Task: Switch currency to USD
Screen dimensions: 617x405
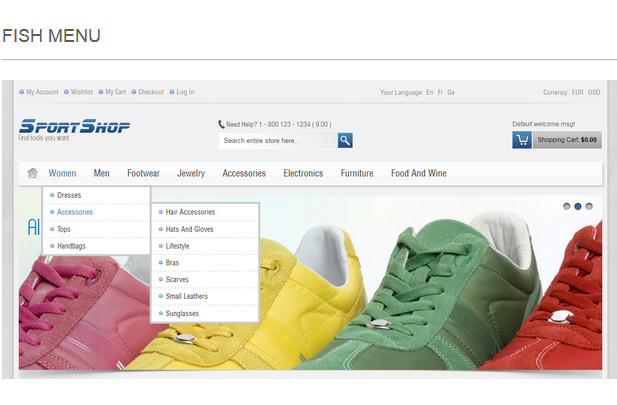Action: [594, 92]
